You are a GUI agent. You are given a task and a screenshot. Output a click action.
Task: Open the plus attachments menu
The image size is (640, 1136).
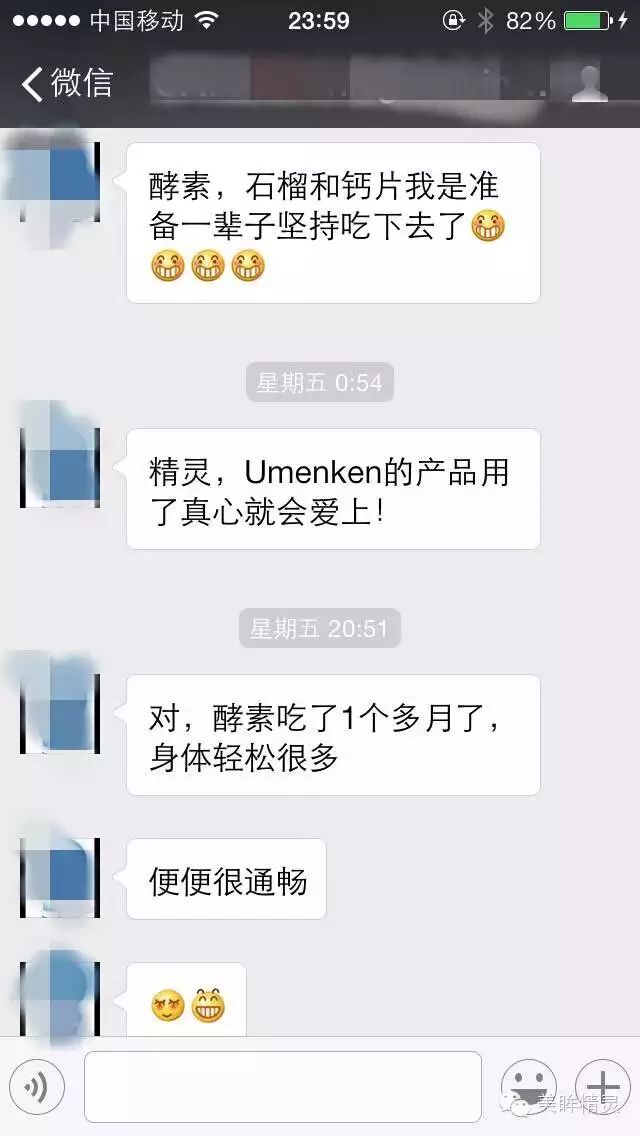pos(603,1086)
